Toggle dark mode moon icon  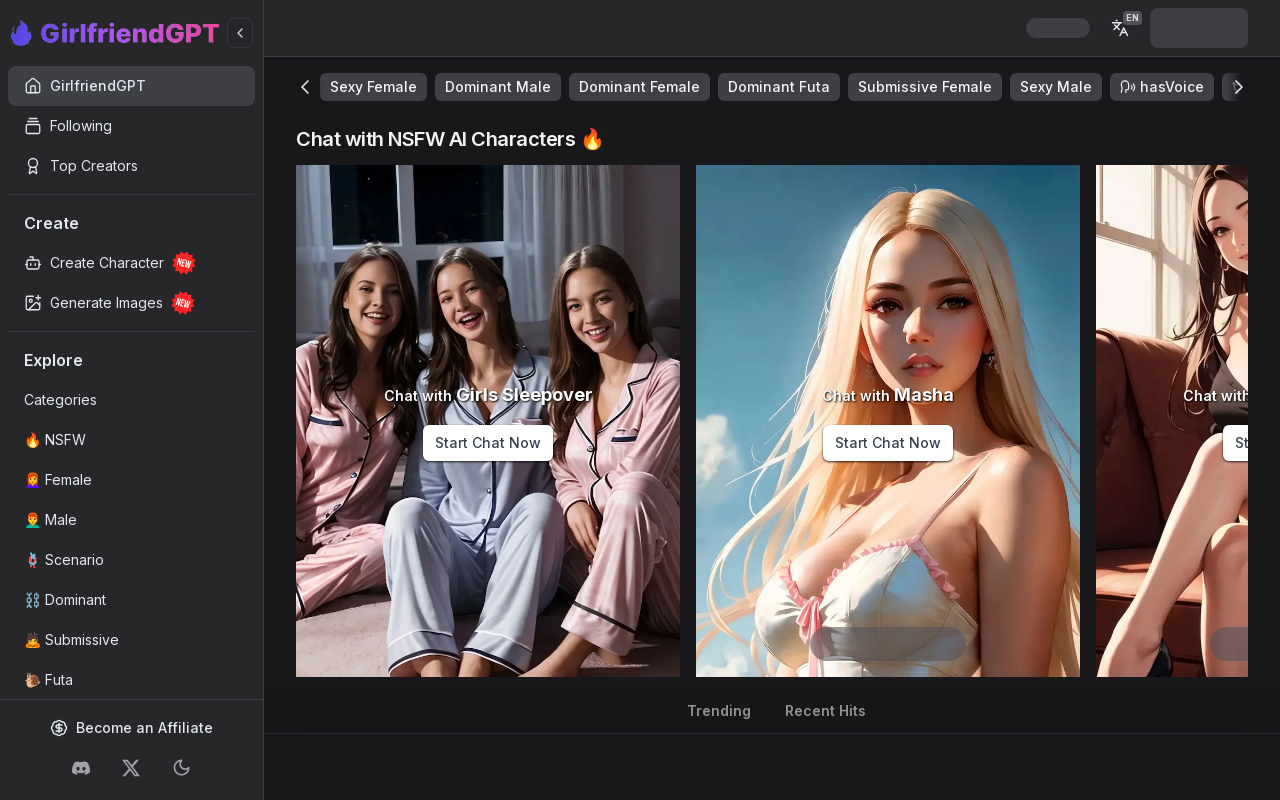(x=182, y=768)
